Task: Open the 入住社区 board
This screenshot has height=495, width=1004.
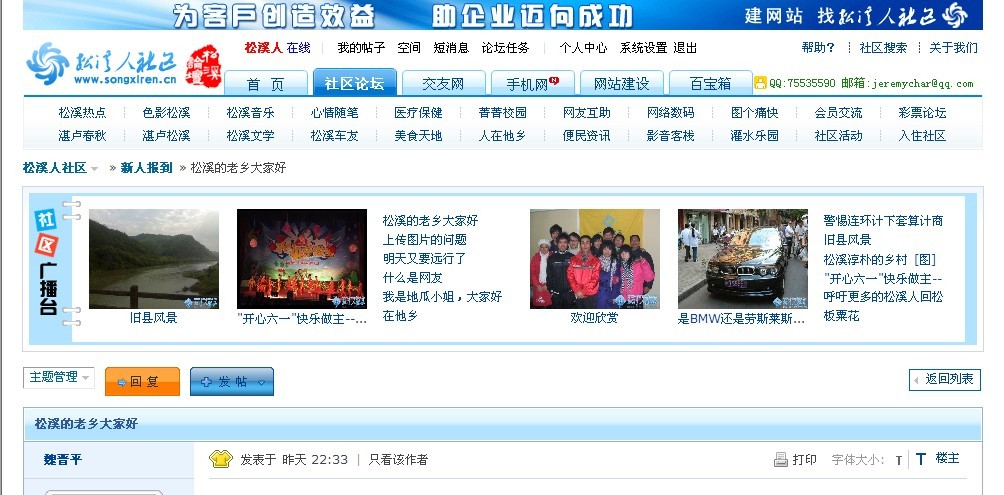Action: (923, 136)
